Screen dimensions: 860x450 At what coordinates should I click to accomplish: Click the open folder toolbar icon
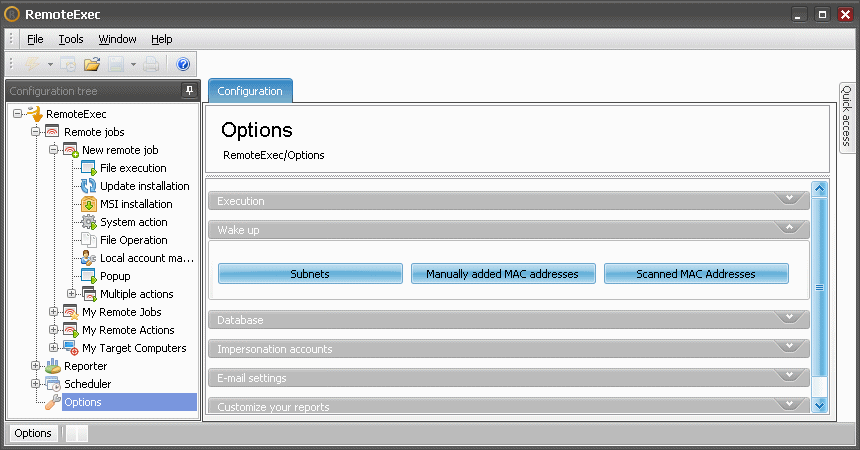92,64
